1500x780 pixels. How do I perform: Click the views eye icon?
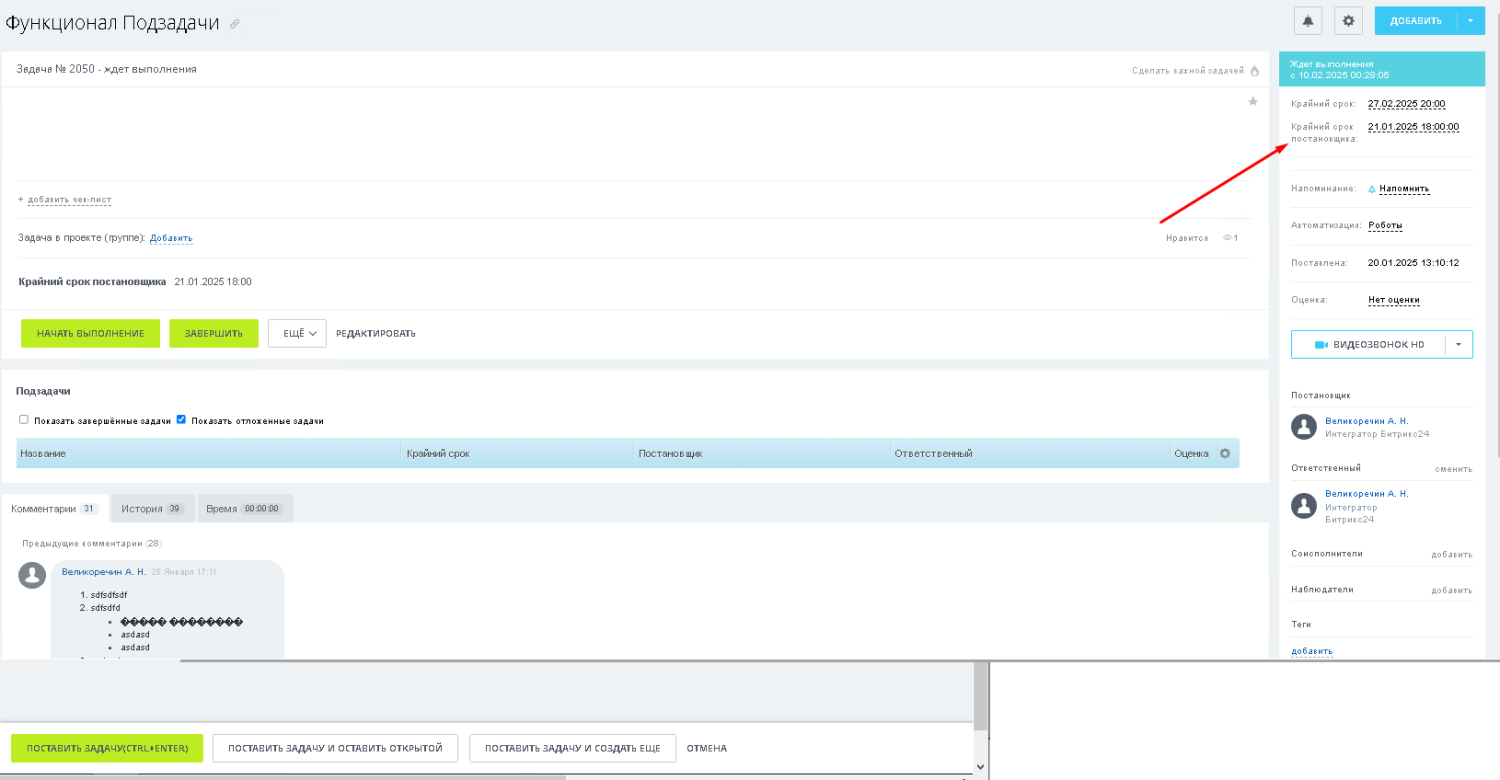coord(1227,238)
